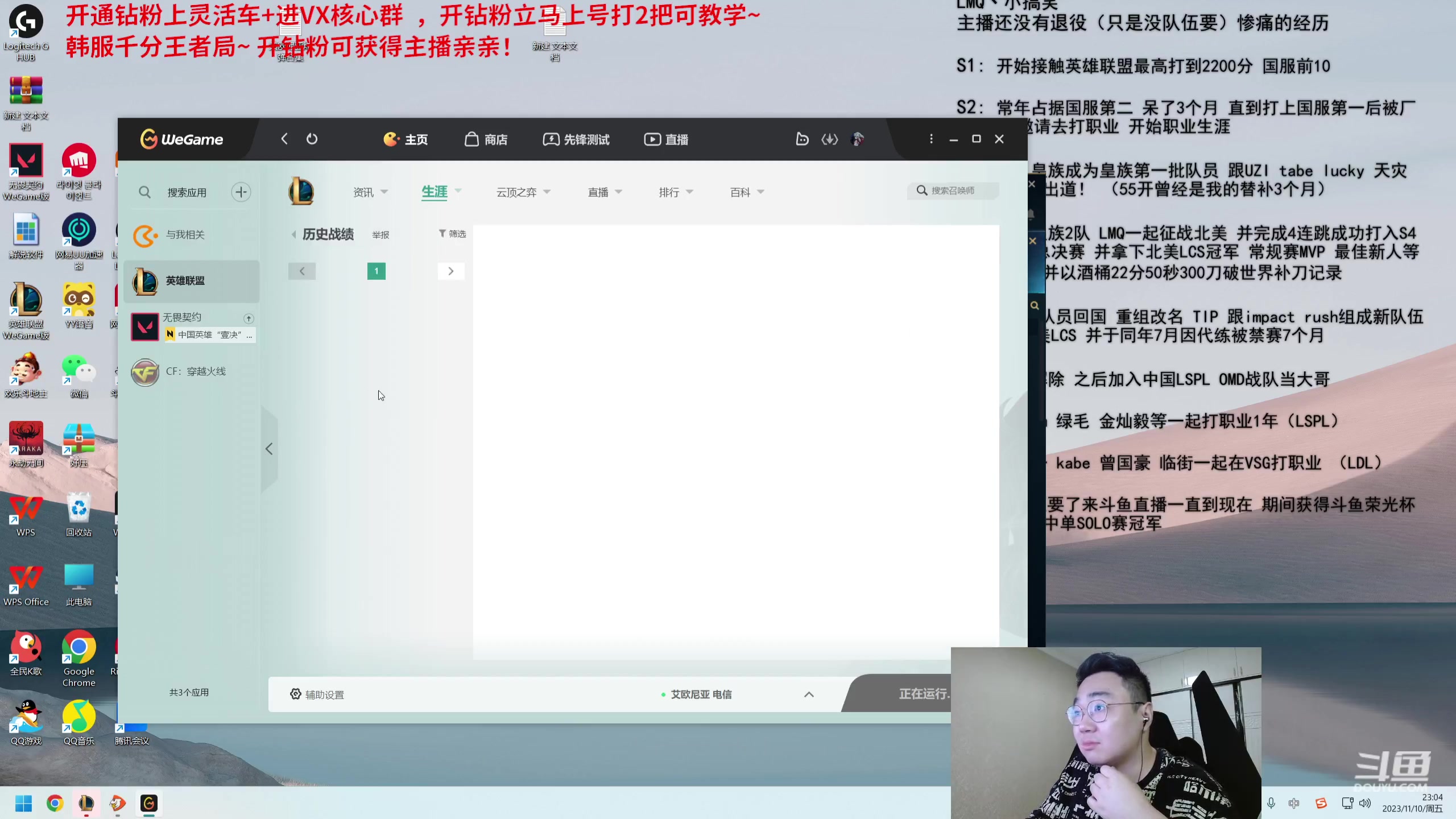Open the 商店 store tab
The width and height of the screenshot is (1456, 819).
click(486, 139)
